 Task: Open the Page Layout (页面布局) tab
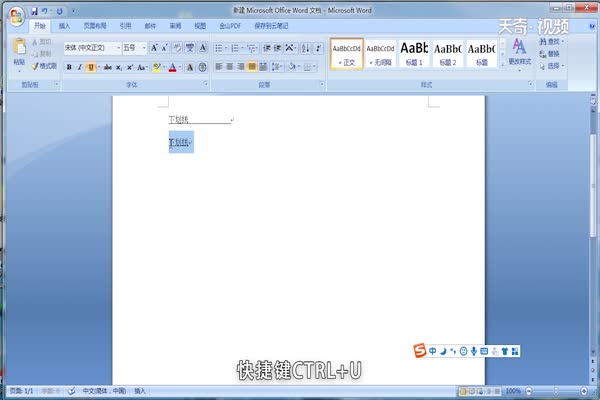[95, 25]
